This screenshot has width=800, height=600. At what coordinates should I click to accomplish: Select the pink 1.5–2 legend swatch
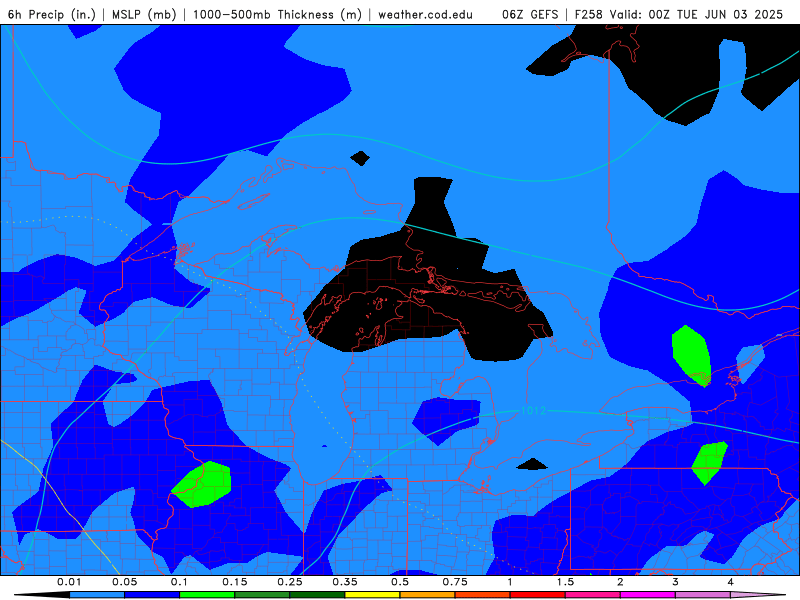[x=593, y=595]
